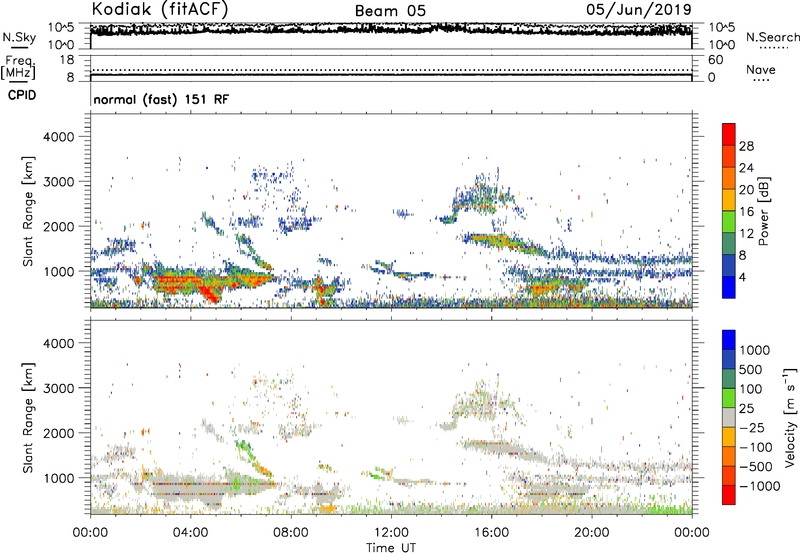Click the '04:00' time axis tick label
800x554 pixels.
coord(190,533)
